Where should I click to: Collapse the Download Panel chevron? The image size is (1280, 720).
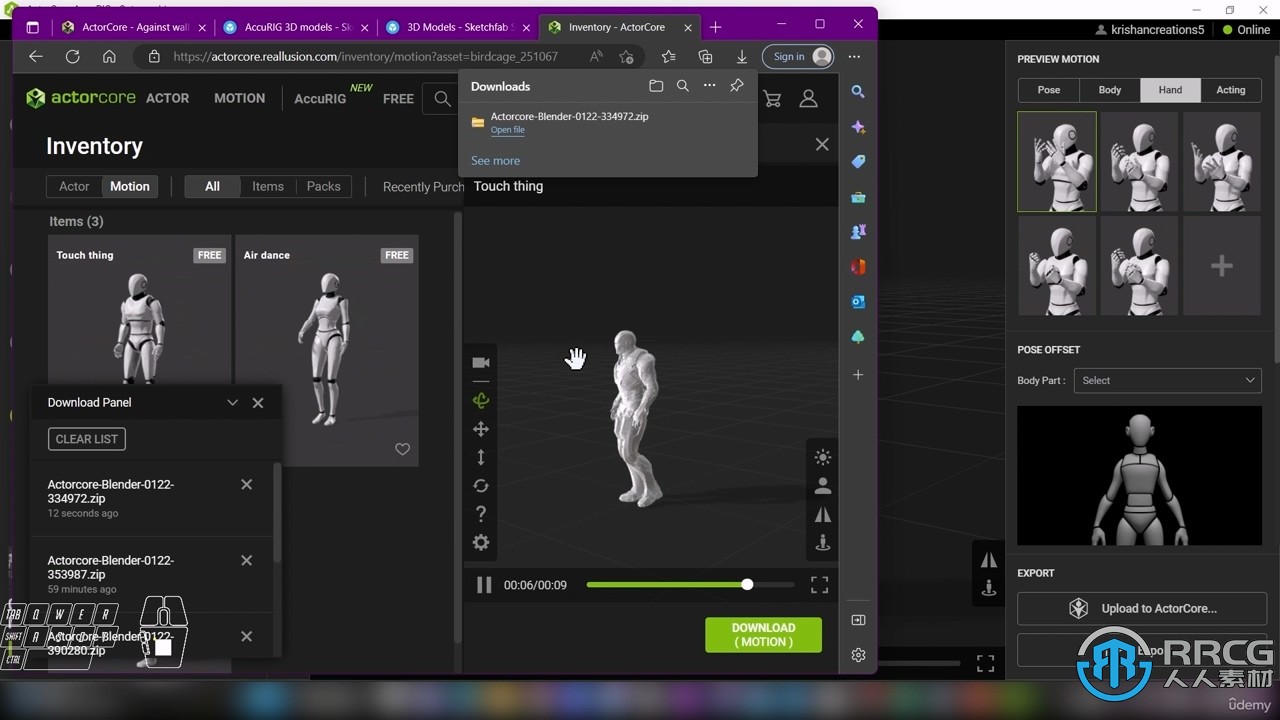click(232, 403)
